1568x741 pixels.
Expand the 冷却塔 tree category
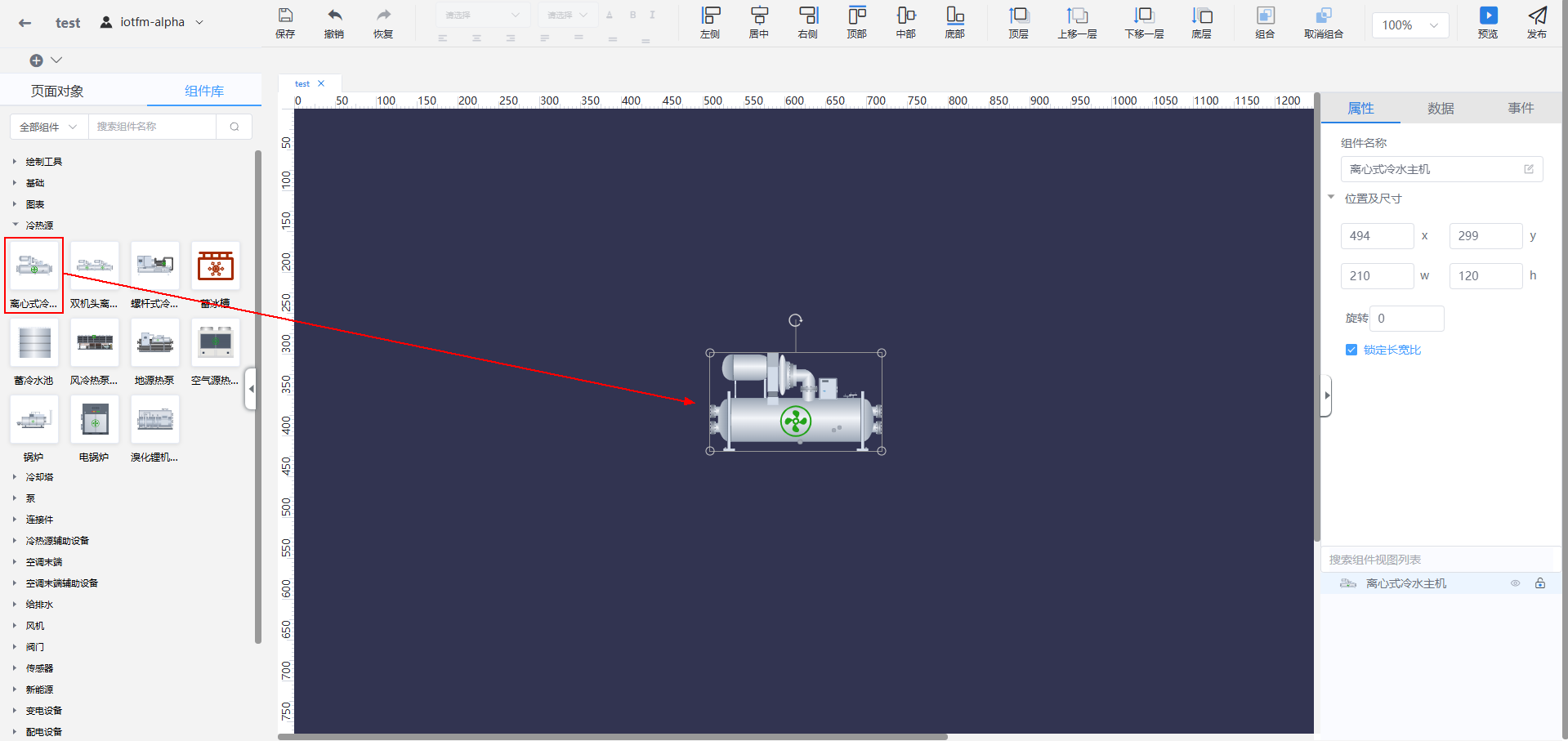[15, 477]
